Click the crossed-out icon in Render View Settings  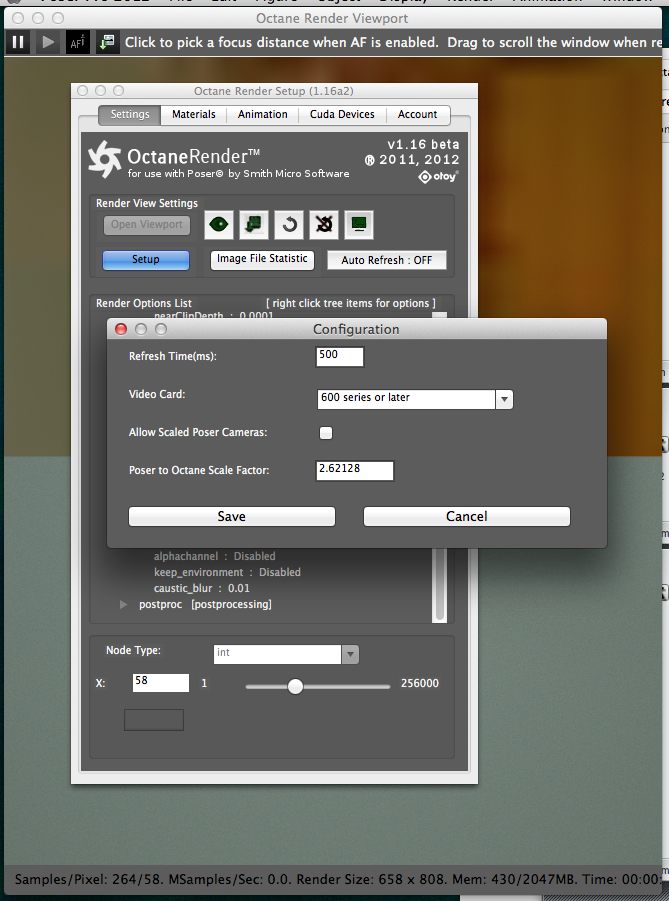[x=324, y=224]
